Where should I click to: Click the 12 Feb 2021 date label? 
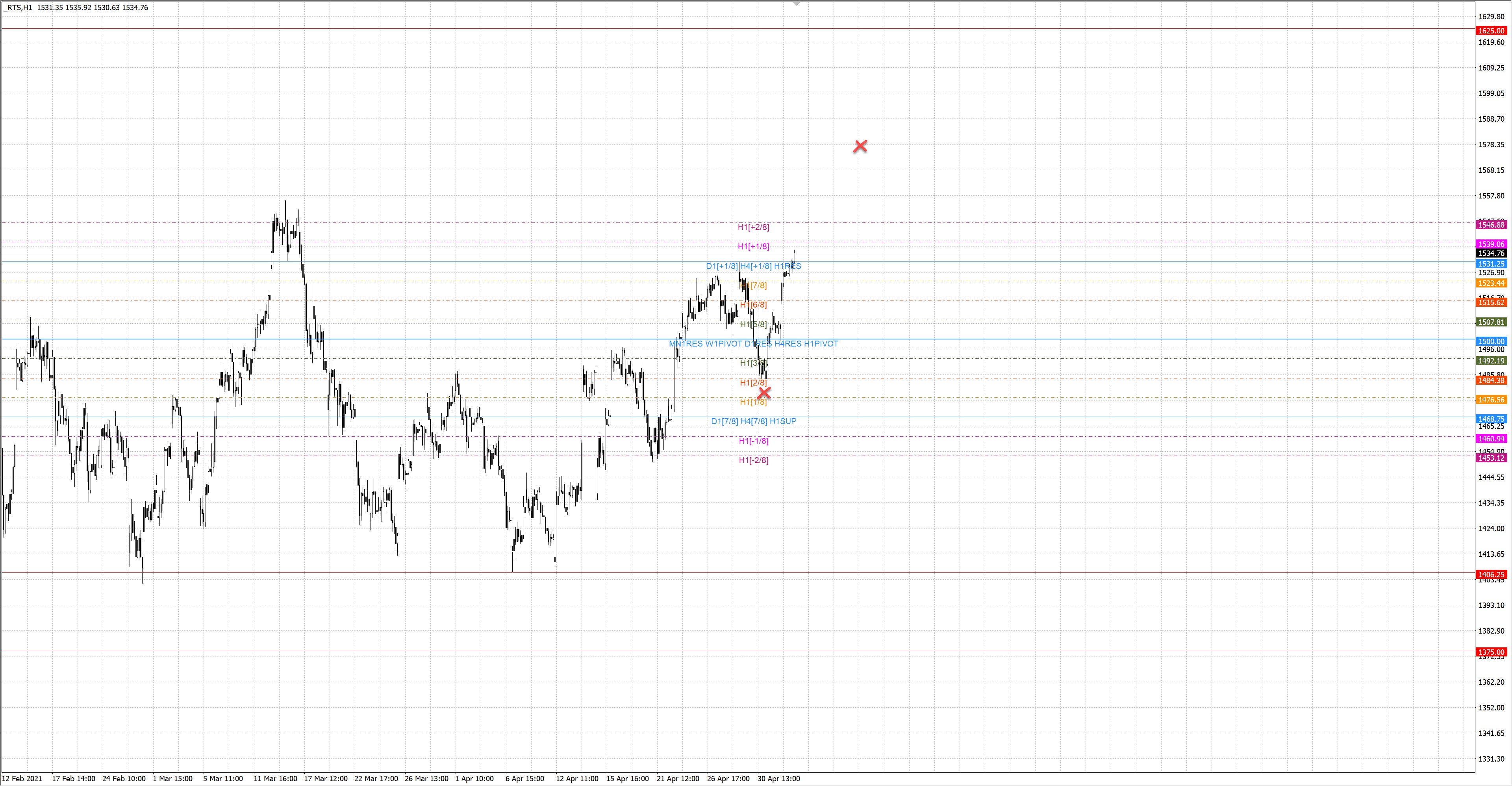click(22, 779)
